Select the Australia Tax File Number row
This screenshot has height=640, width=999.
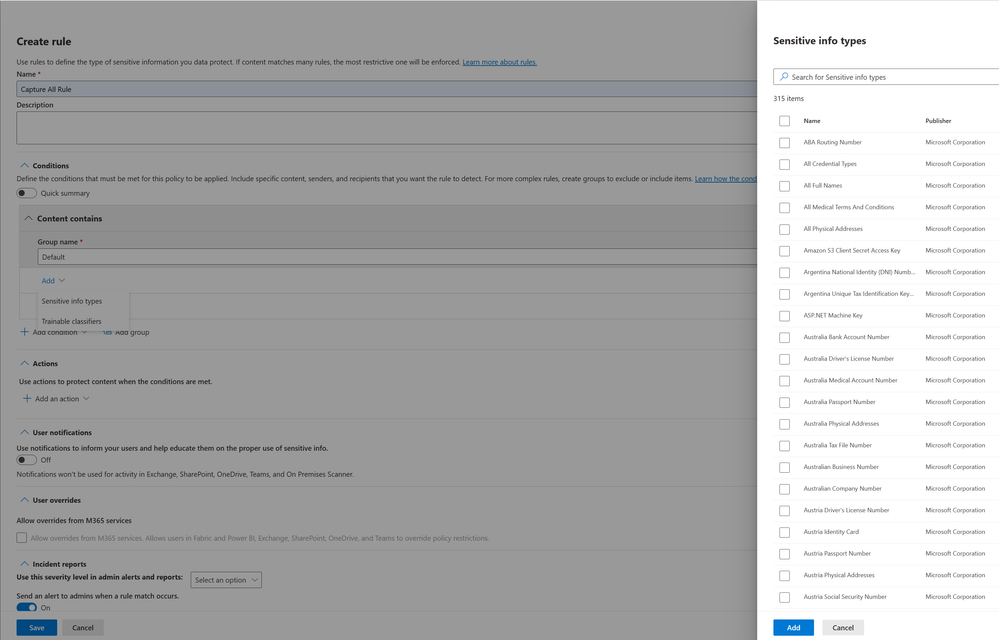coord(886,446)
